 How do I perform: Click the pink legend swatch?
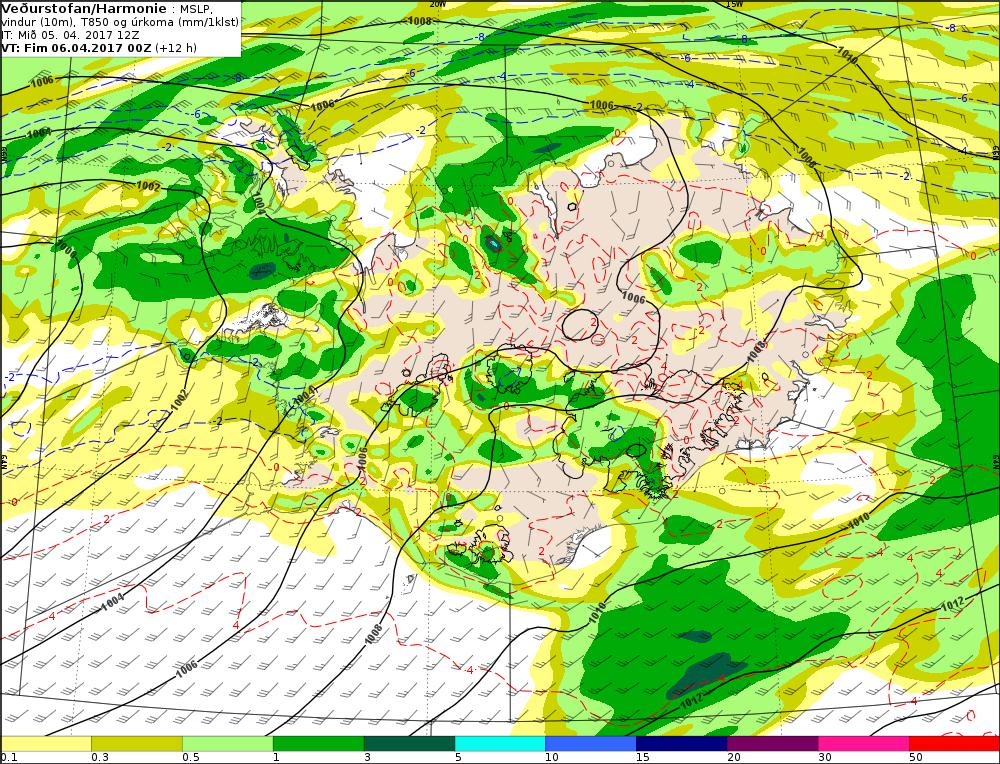pyautogui.click(x=864, y=744)
